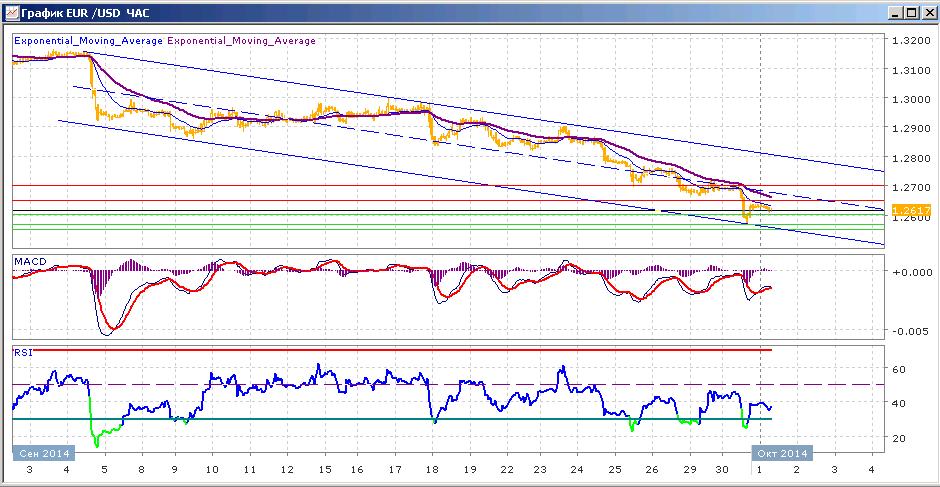Click date label 17 on time axis
Viewport: 940px width, 487px height.
click(394, 470)
